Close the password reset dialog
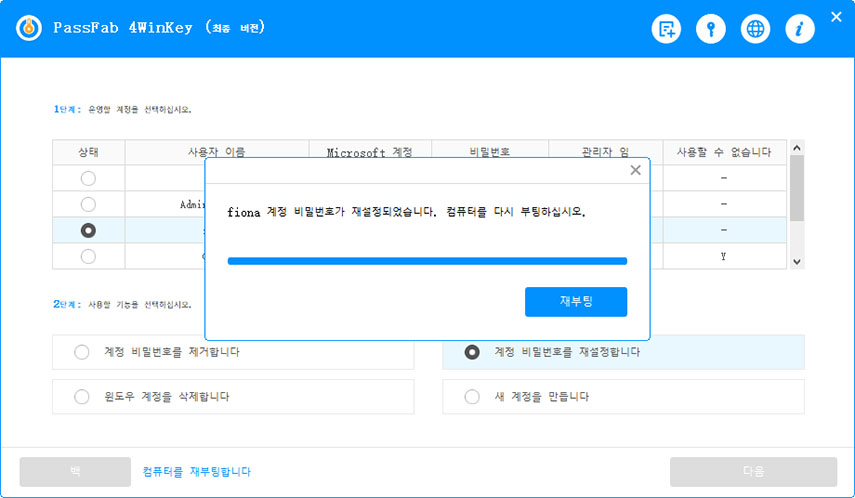Viewport: 855px width, 498px height. coord(635,170)
